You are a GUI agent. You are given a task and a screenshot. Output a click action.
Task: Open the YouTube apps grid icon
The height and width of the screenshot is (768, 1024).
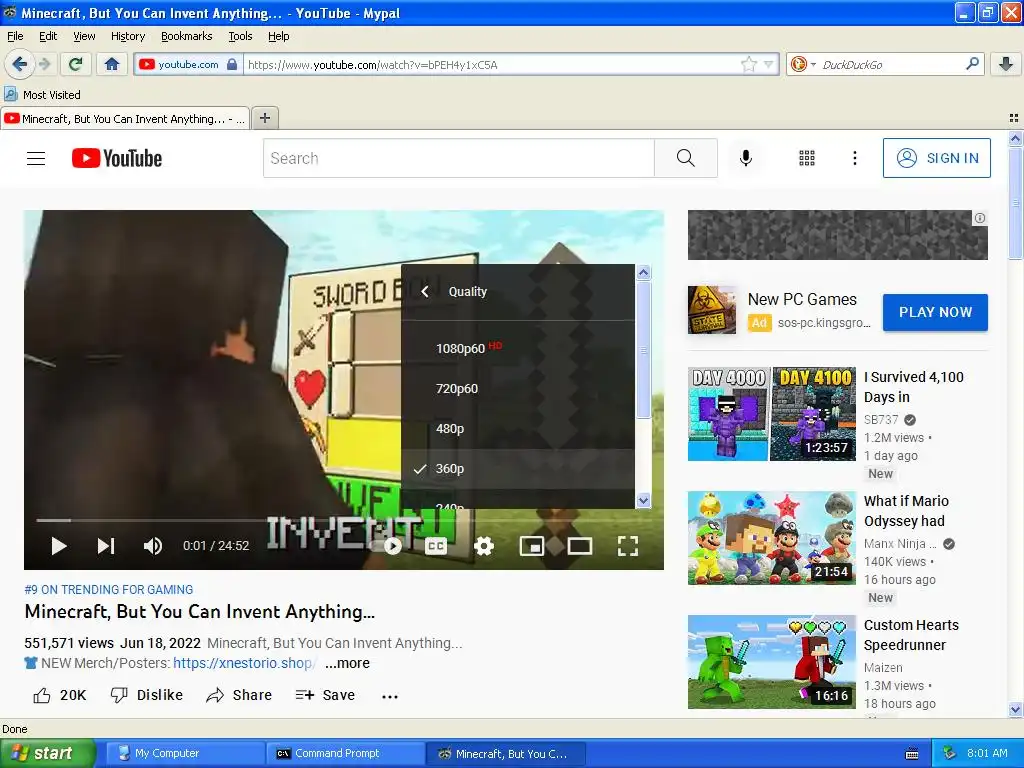807,158
